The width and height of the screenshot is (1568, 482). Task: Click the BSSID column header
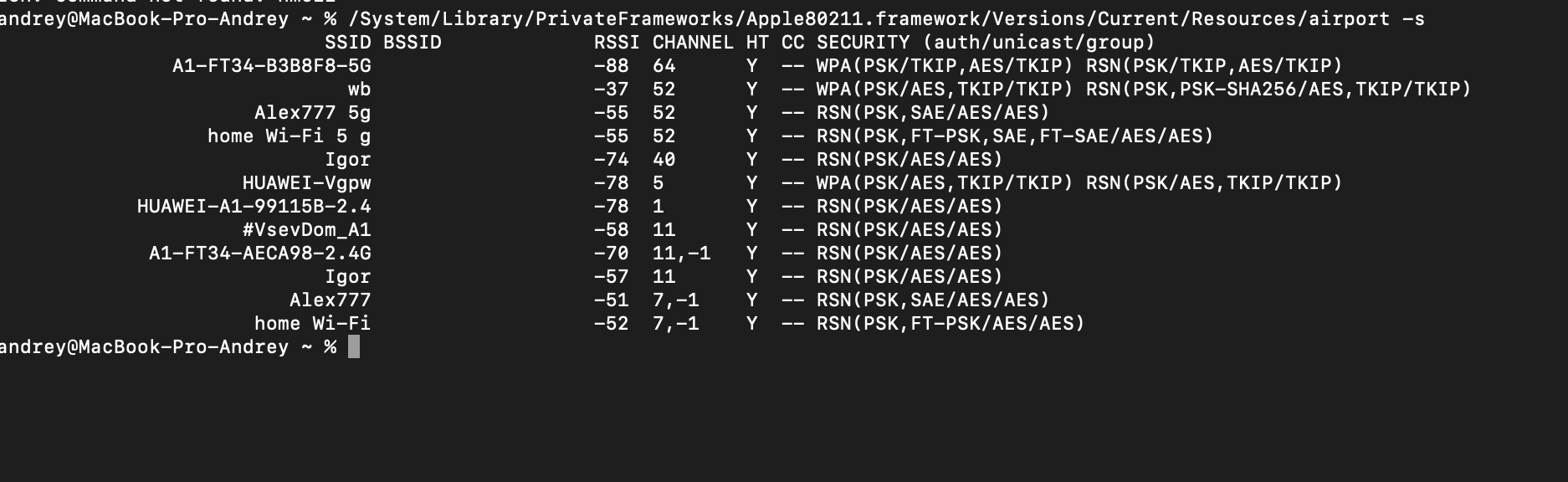tap(412, 43)
